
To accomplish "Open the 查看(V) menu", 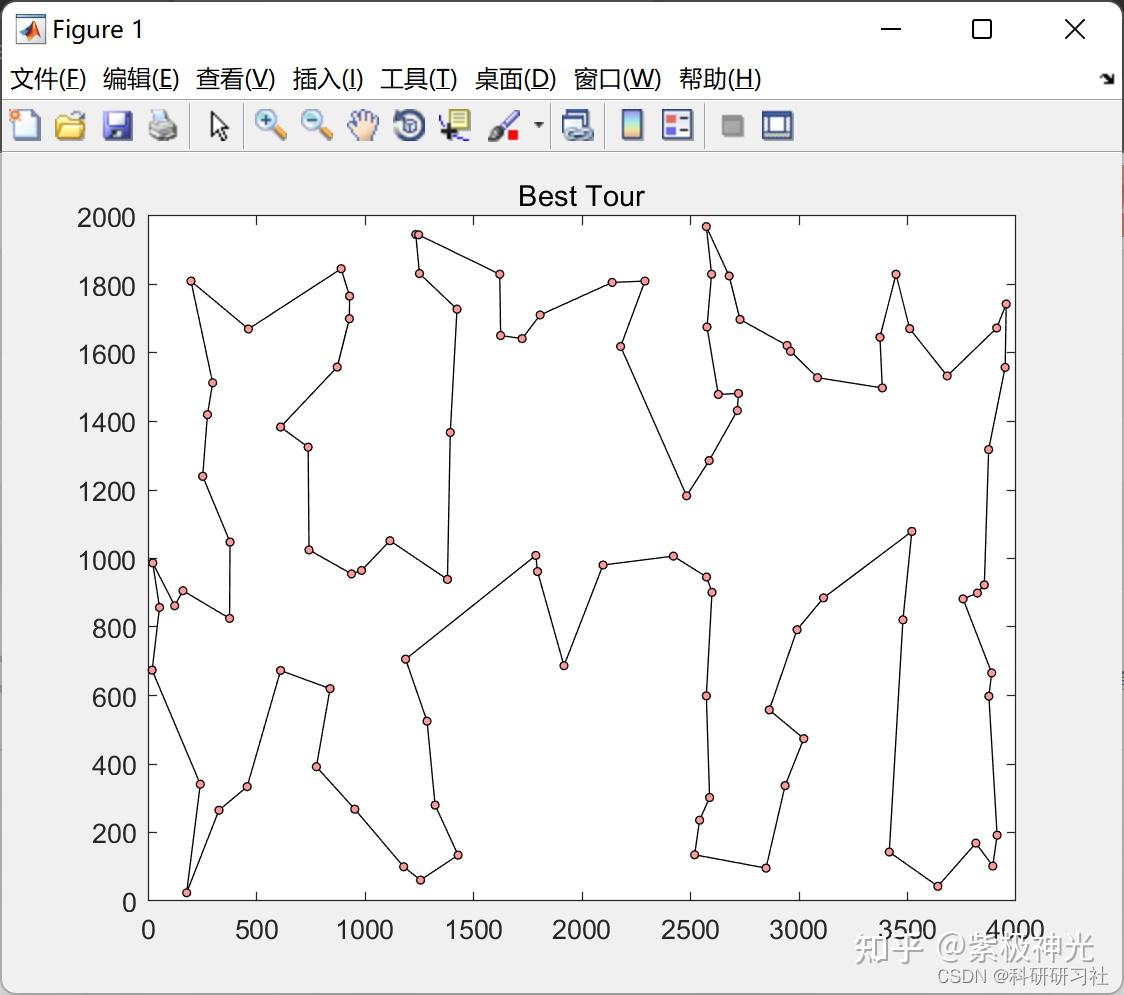I will tap(236, 78).
